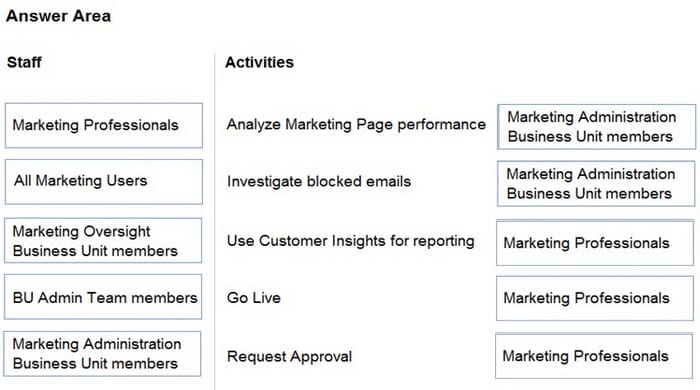Click the Answer Area title

point(58,16)
